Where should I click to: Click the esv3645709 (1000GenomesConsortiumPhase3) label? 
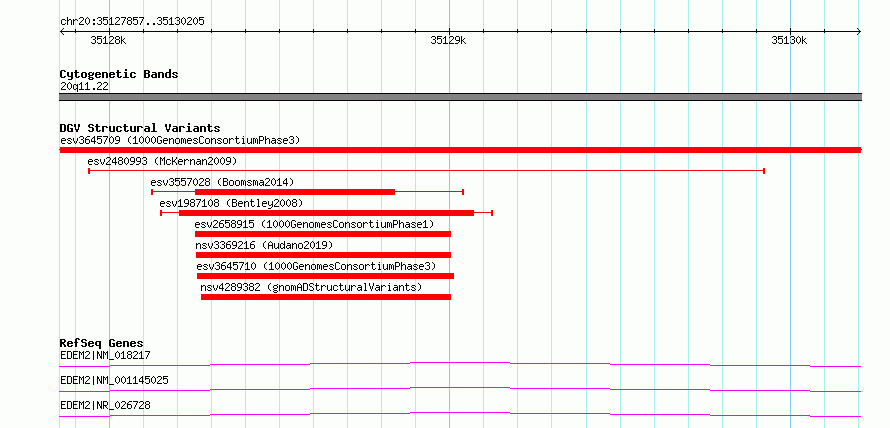point(180,140)
